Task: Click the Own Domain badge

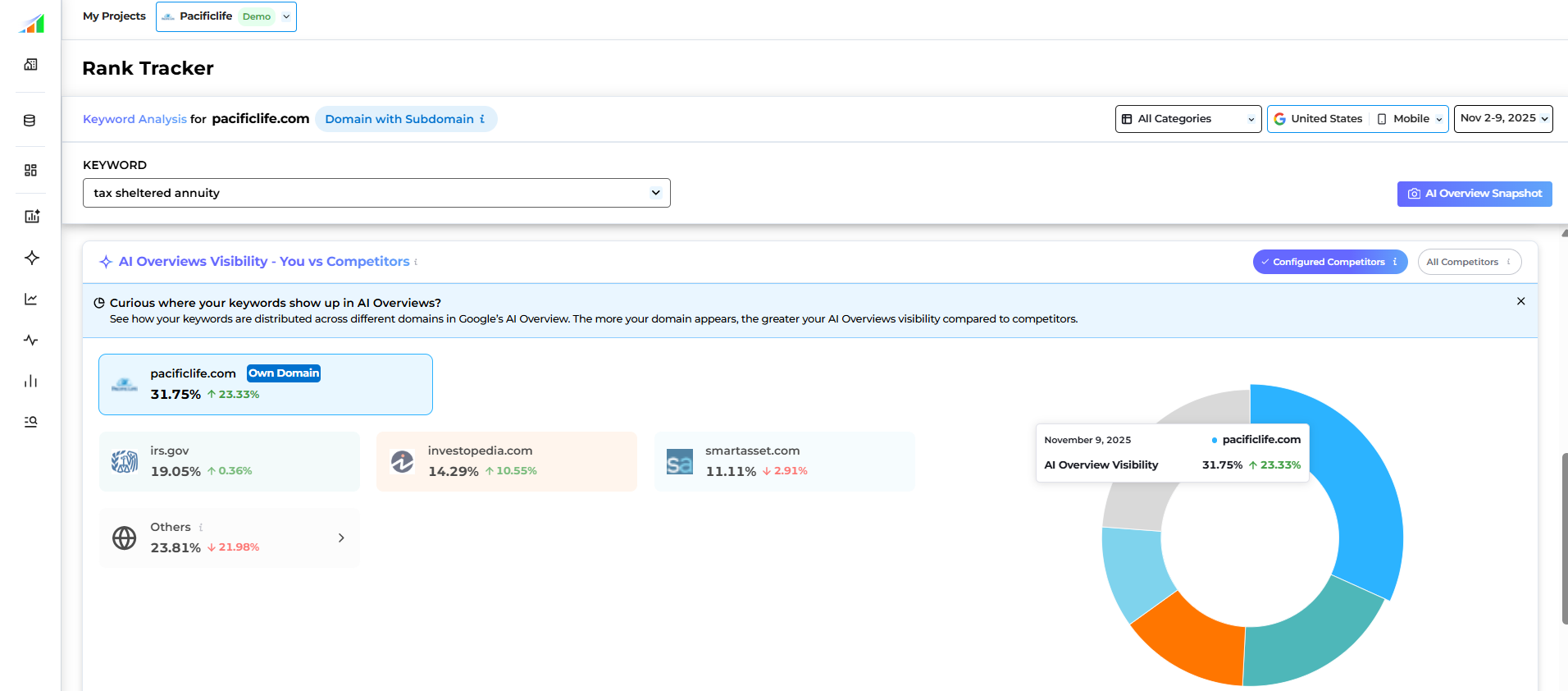Action: click(x=284, y=373)
